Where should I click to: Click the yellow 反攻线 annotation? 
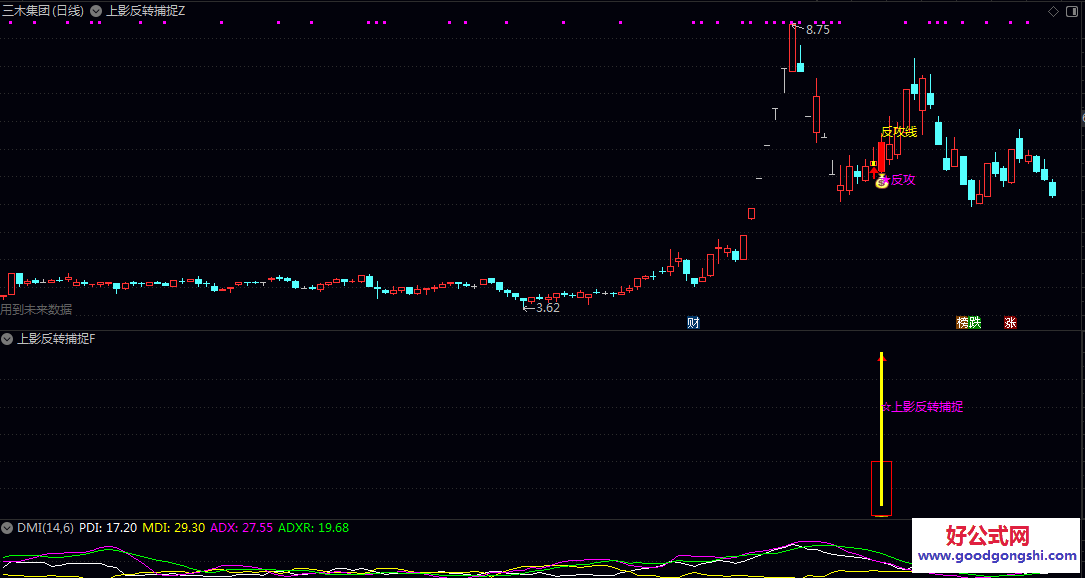[x=899, y=132]
